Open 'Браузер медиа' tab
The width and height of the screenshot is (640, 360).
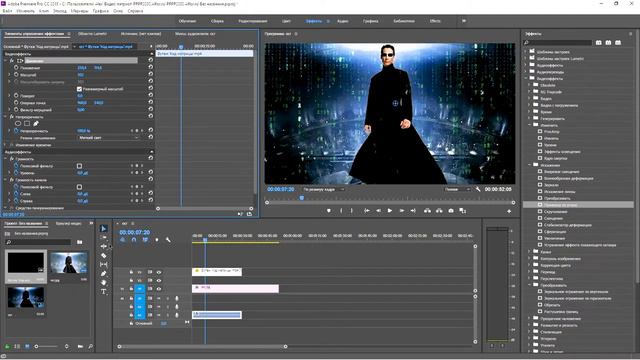tap(68, 224)
